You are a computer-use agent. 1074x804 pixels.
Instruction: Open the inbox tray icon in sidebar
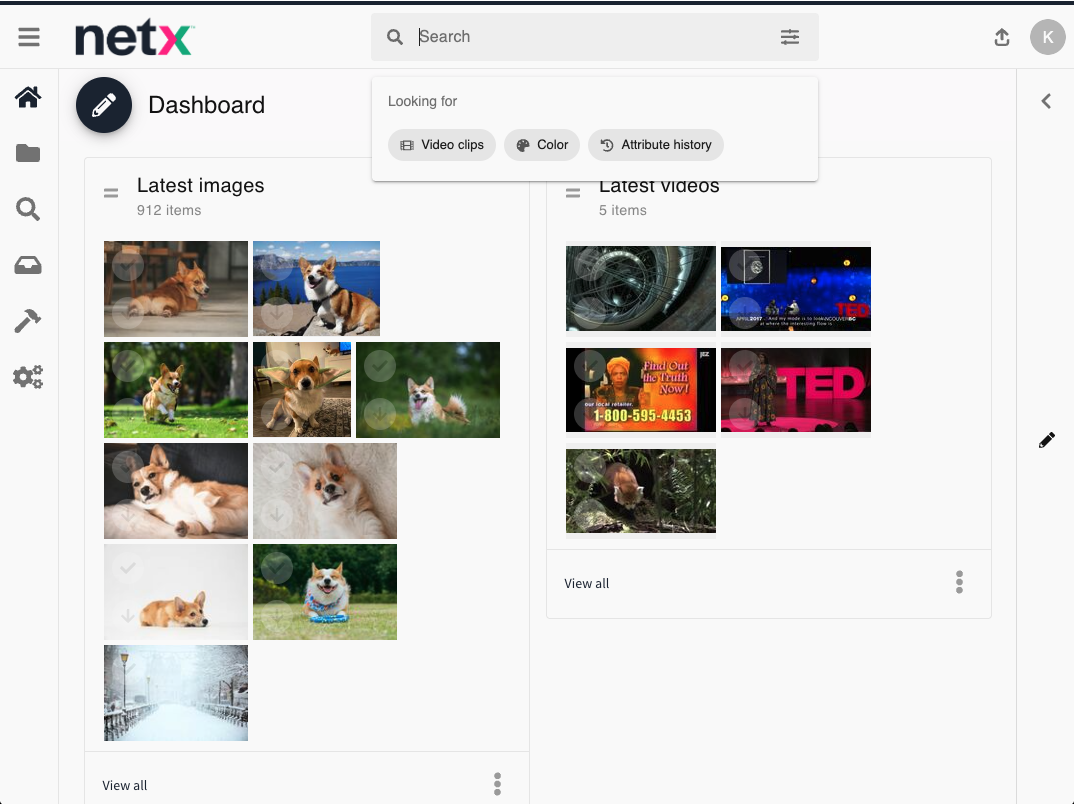(28, 265)
